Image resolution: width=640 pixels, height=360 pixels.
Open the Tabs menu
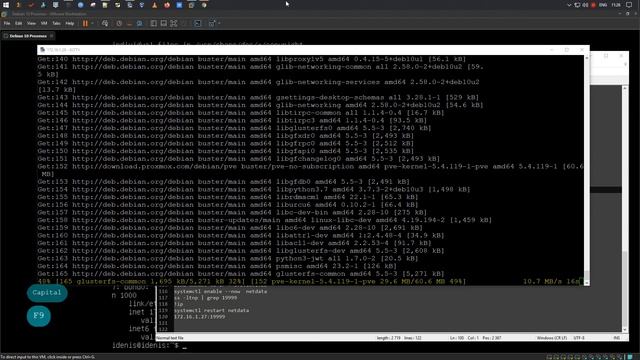(56, 23)
